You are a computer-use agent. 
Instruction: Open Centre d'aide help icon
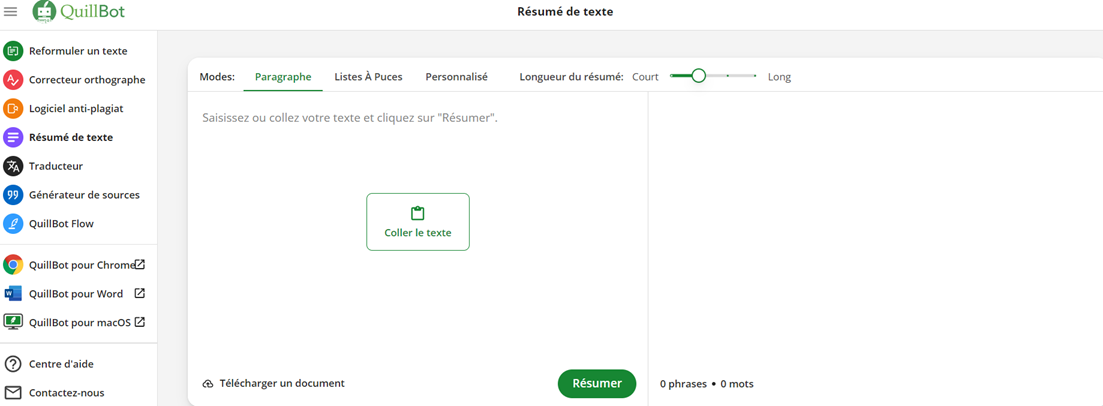[13, 364]
